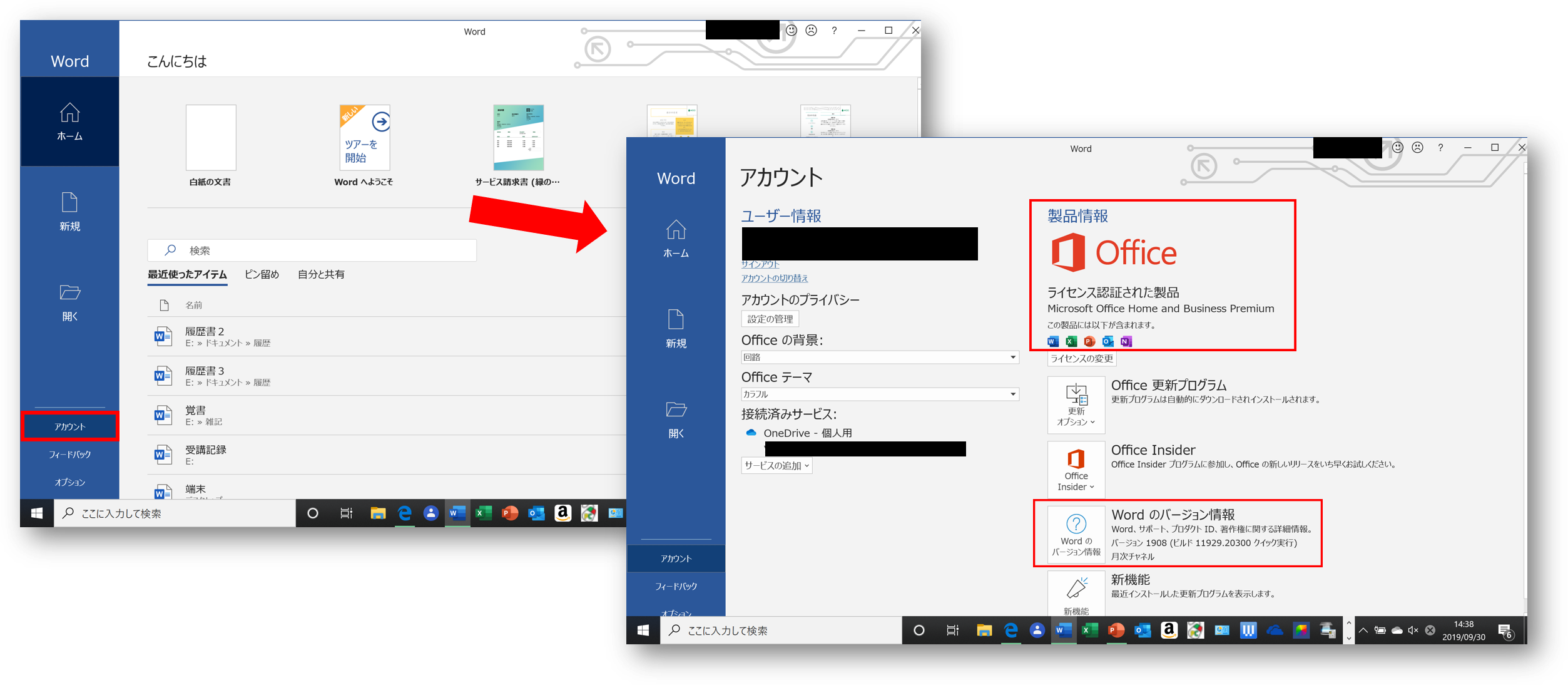The width and height of the screenshot is (1568, 685).
Task: Click the help question mark in the front window
Action: [1440, 147]
